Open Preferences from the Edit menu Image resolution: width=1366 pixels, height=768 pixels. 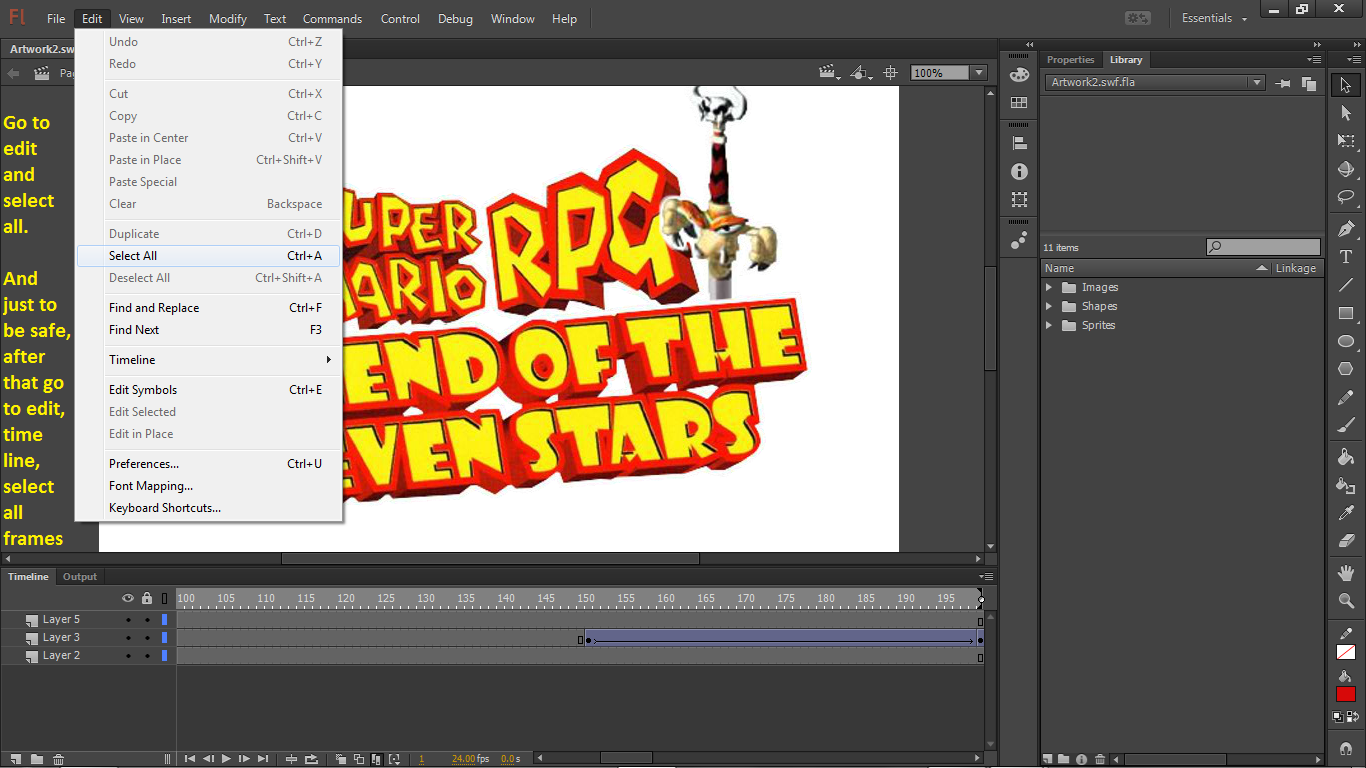click(209, 464)
